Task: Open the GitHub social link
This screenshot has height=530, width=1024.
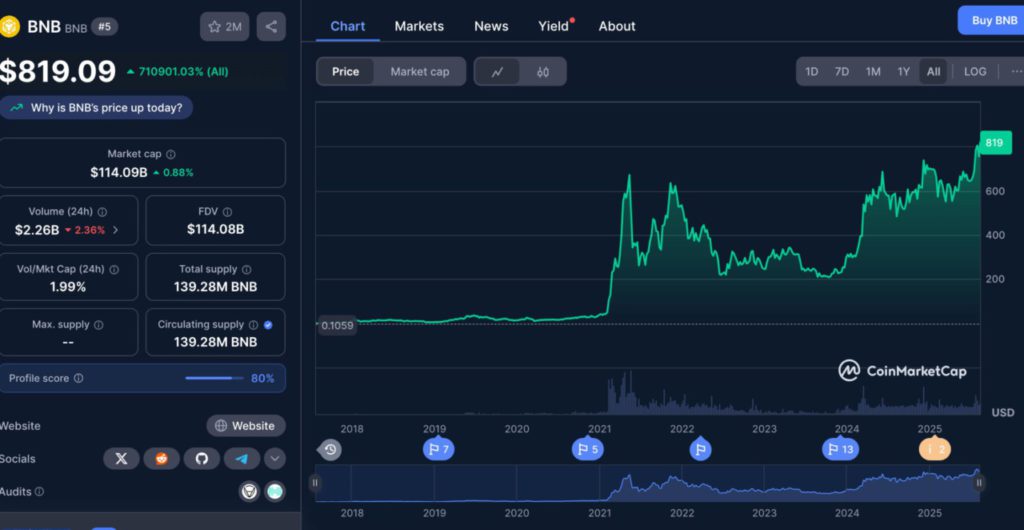Action: coord(201,458)
